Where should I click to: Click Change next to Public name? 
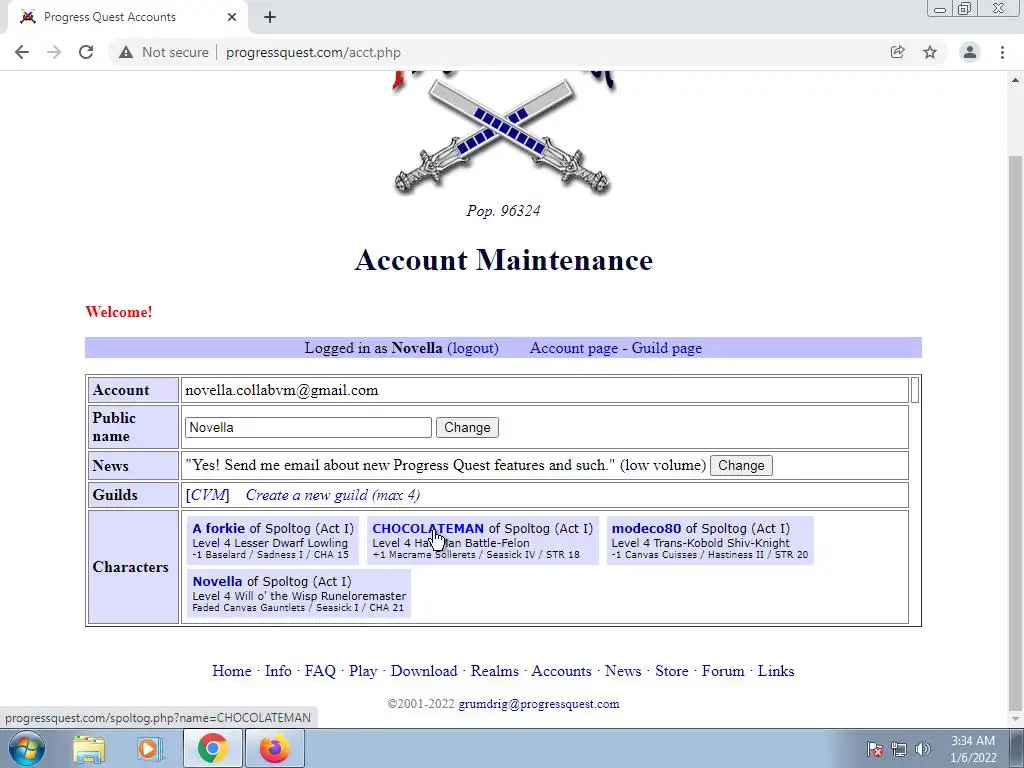coord(467,428)
